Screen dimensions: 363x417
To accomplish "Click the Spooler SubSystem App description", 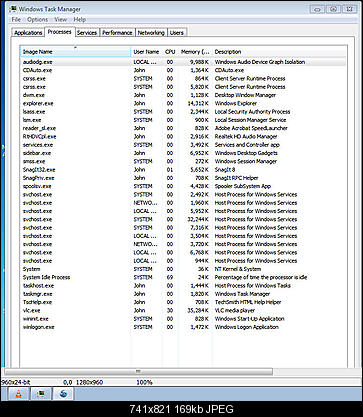I will tap(242, 186).
